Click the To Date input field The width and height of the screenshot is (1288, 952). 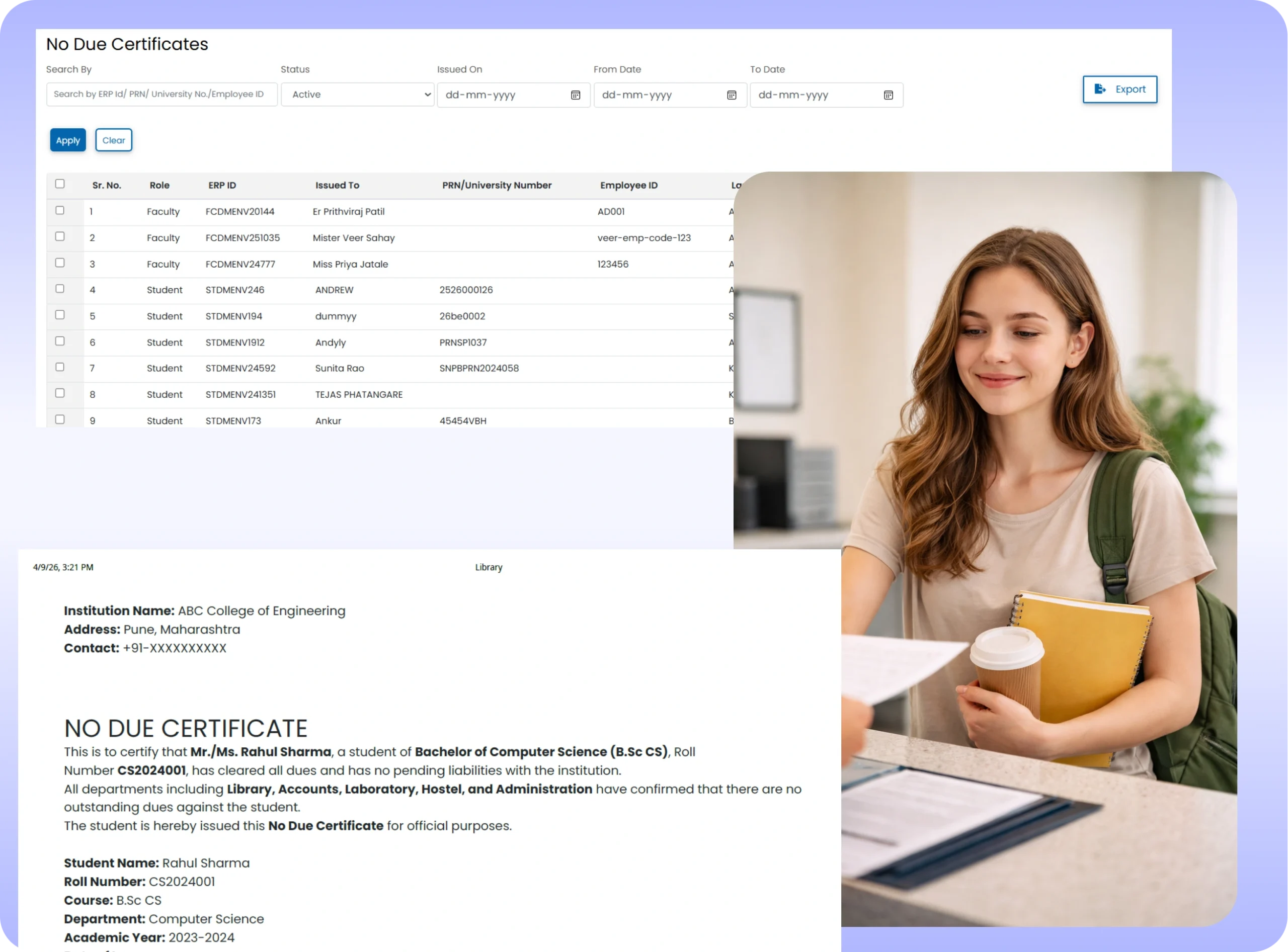(x=814, y=95)
